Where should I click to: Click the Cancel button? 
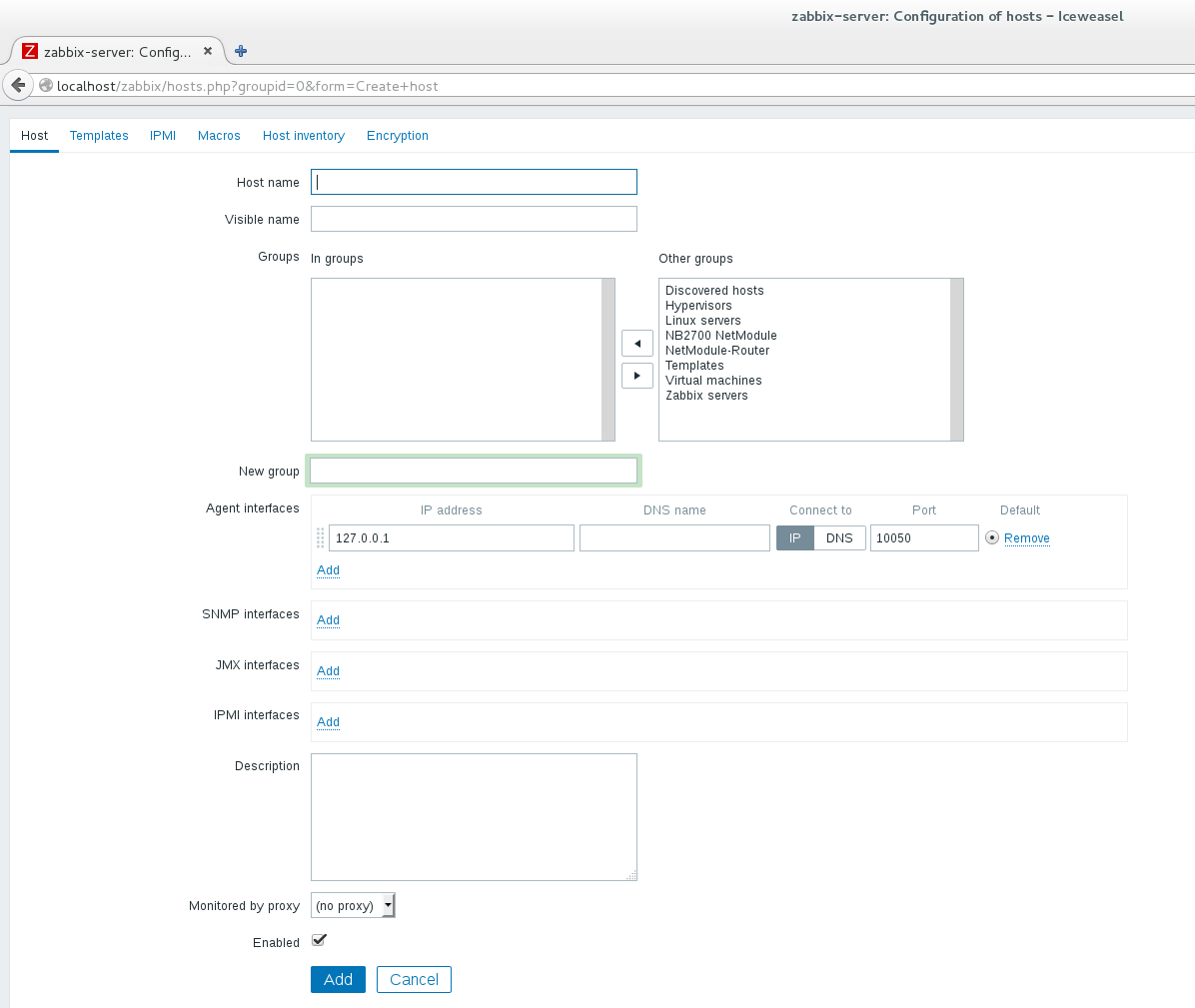pyautogui.click(x=414, y=980)
